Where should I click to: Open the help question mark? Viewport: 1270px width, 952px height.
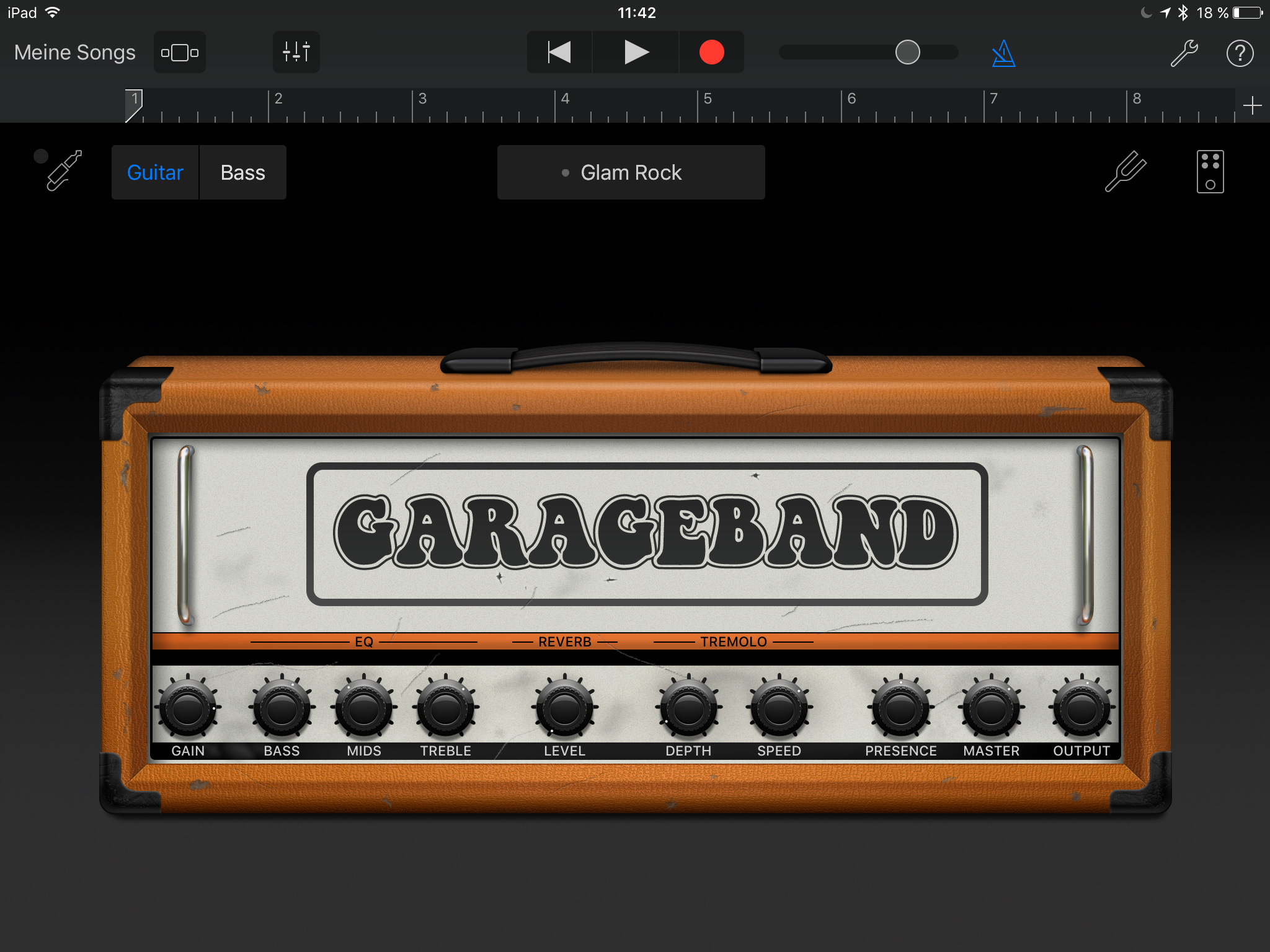(1240, 53)
